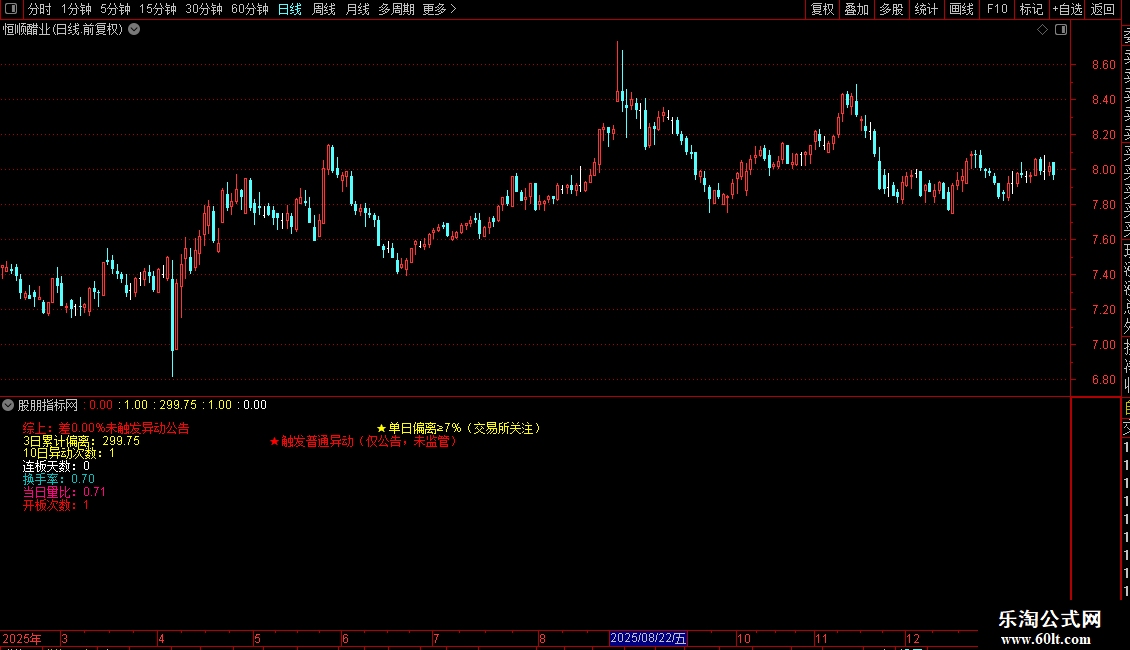Open the 统计 statistics tool
This screenshot has width=1130, height=650.
(926, 9)
